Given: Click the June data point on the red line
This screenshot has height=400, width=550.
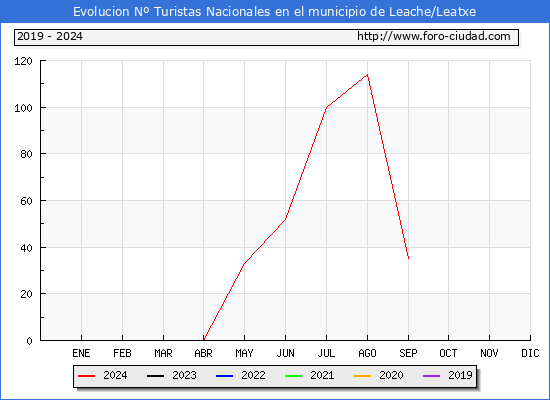Looking at the screenshot, I should coord(286,219).
